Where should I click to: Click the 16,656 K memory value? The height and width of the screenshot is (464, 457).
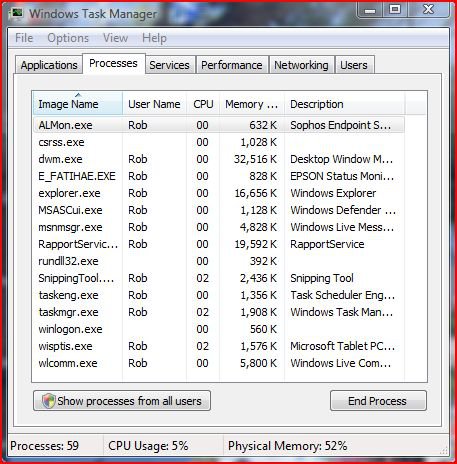255,193
